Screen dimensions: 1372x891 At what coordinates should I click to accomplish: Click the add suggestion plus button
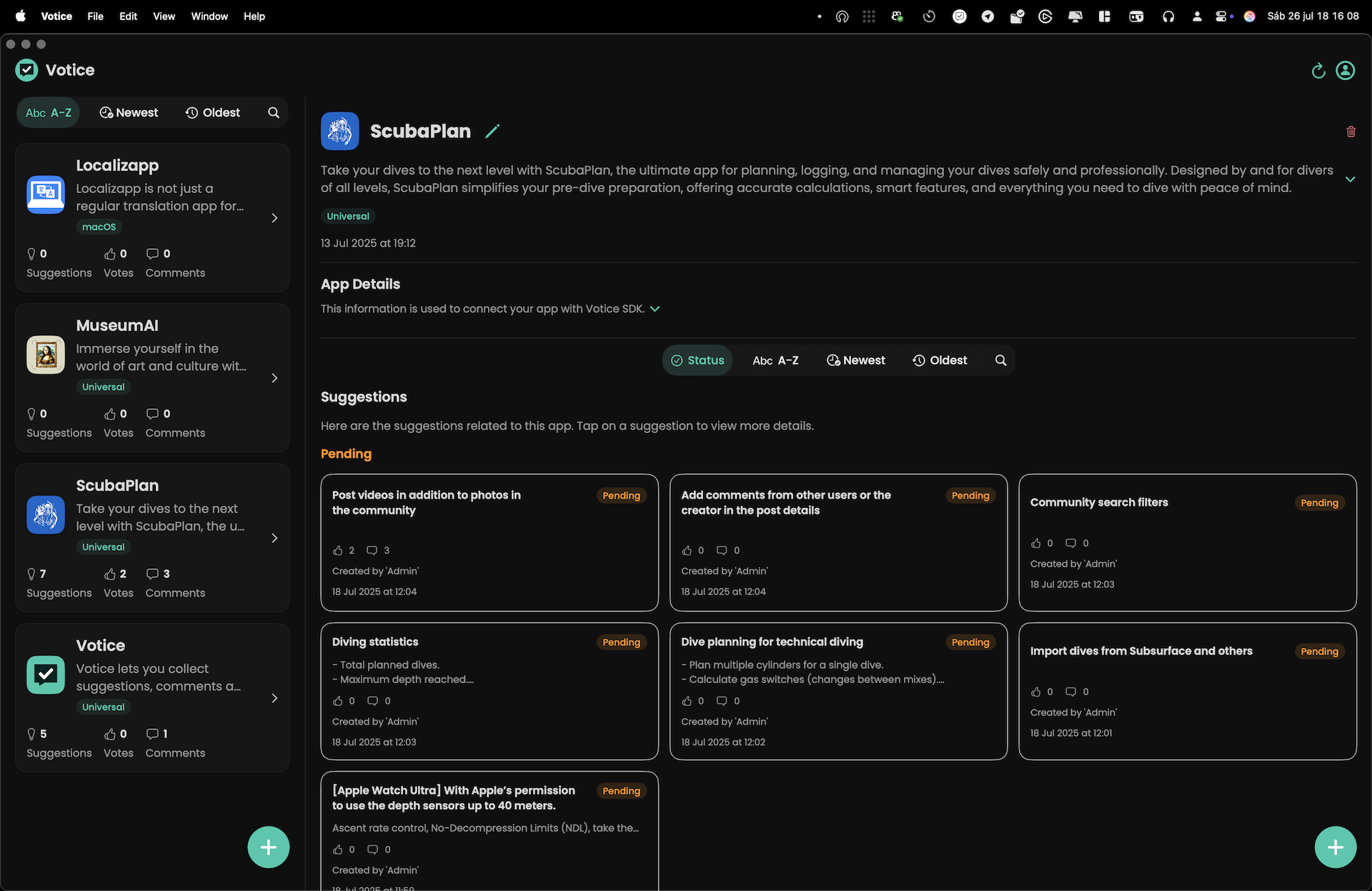[1336, 847]
